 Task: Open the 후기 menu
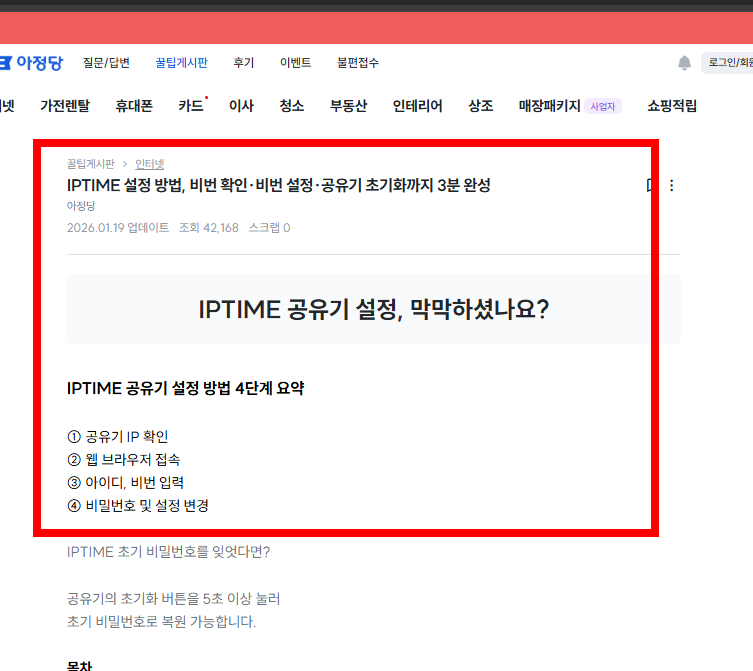[243, 62]
